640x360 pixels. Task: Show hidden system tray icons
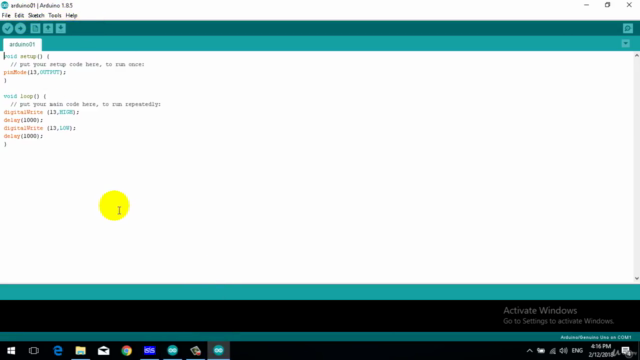pyautogui.click(x=529, y=351)
